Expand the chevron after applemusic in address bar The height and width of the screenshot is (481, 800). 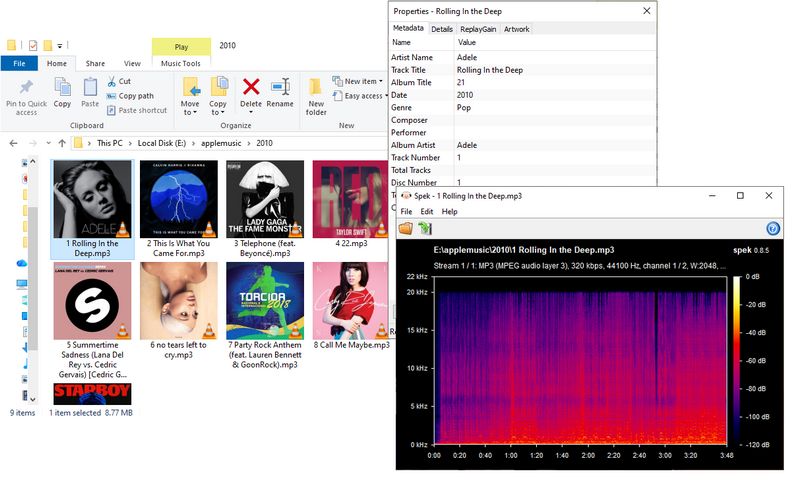coord(249,143)
